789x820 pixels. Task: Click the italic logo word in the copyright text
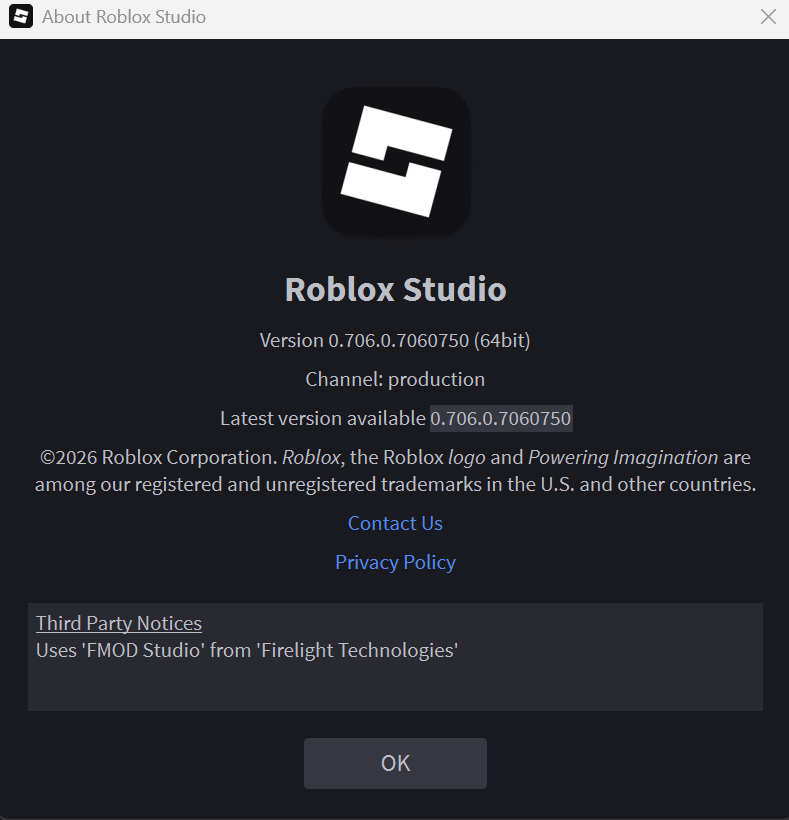(x=467, y=458)
